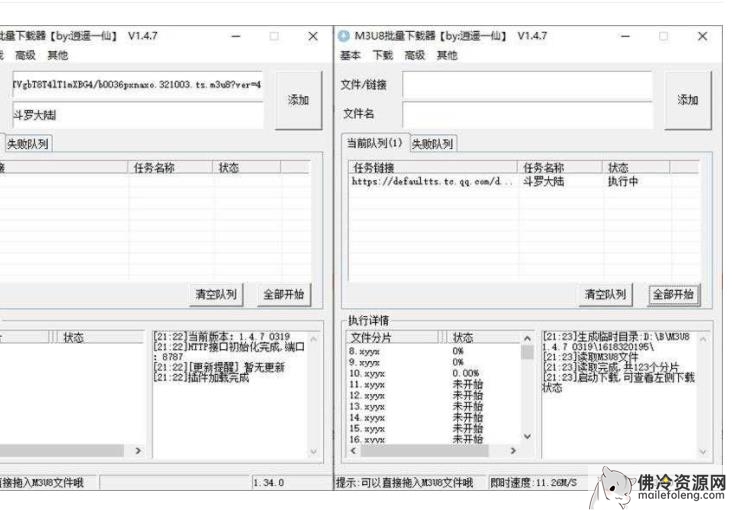Open the 基本 menu in right window

[350, 55]
